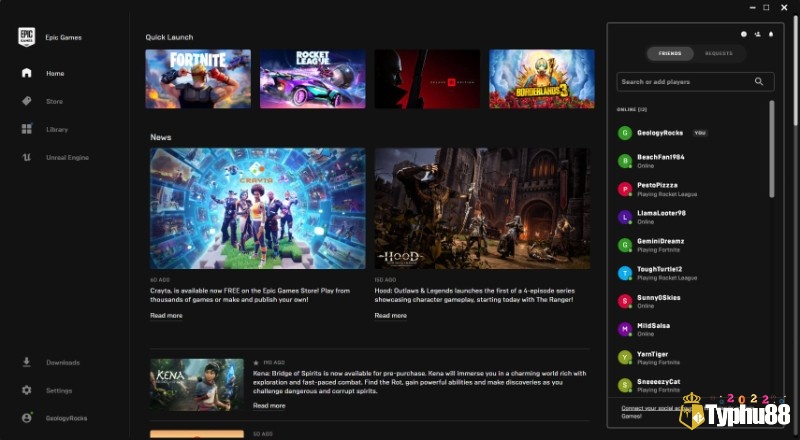Open the Hitman tile in Quick Launch
Screen dimensions: 800x440
click(x=427, y=79)
